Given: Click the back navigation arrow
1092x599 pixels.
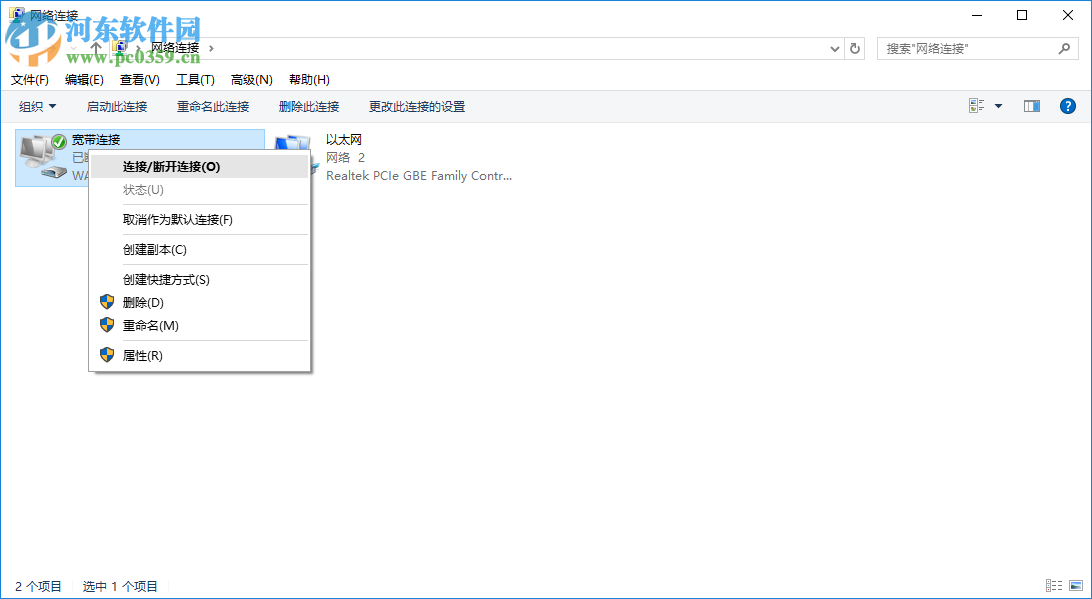Looking at the screenshot, I should (x=22, y=47).
